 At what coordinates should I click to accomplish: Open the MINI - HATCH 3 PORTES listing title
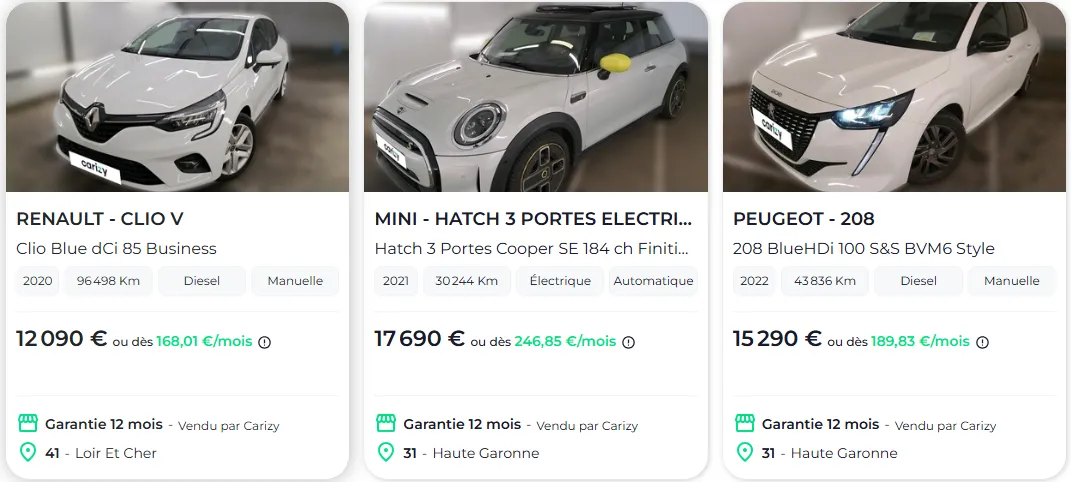tap(533, 218)
